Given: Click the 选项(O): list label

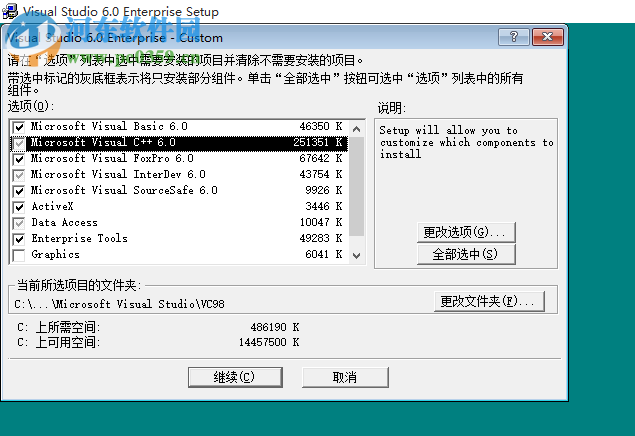Looking at the screenshot, I should [x=31, y=106].
